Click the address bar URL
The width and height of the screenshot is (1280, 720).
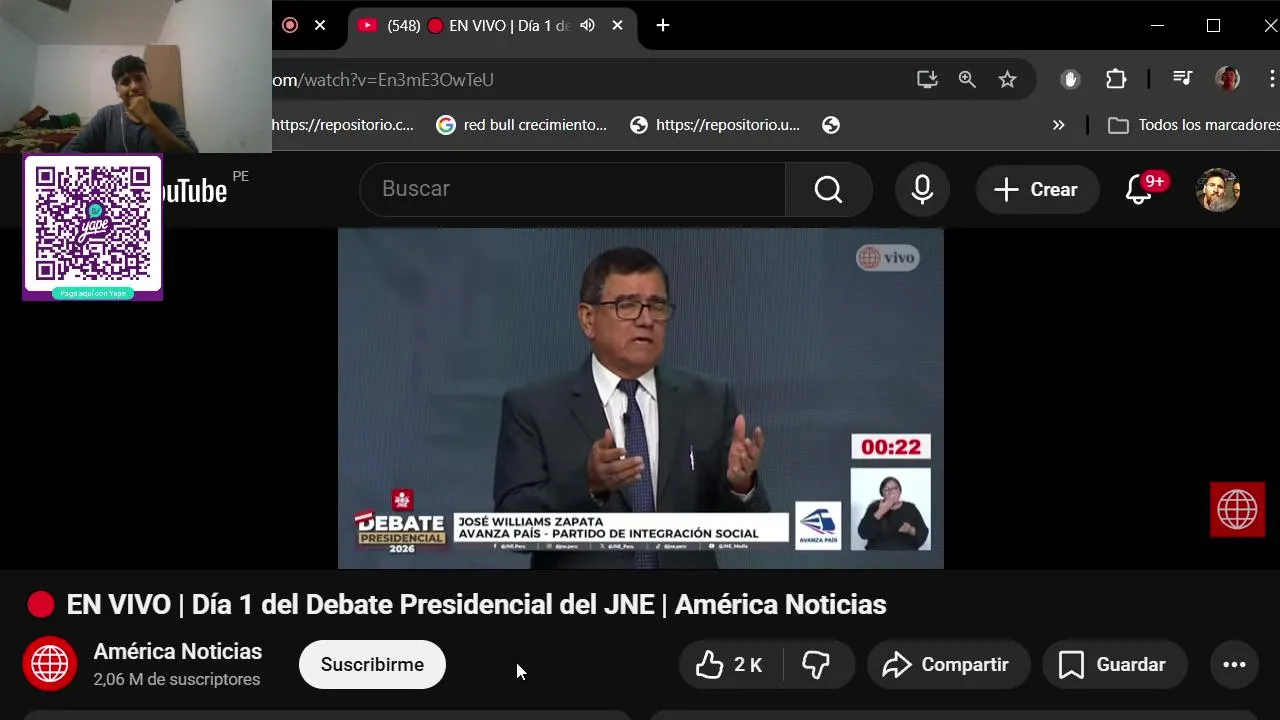pos(383,80)
